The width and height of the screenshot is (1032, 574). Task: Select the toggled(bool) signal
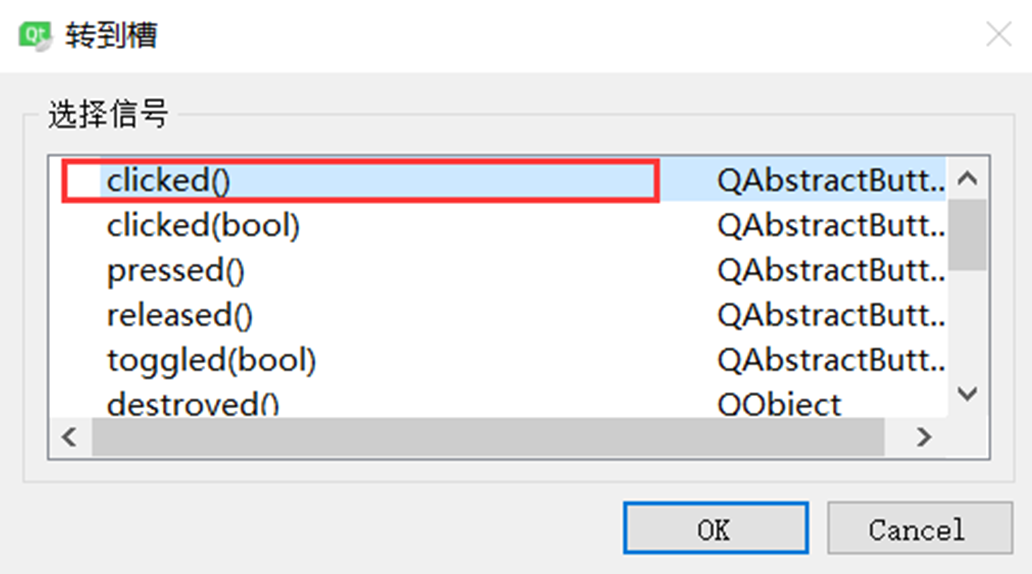click(x=211, y=360)
